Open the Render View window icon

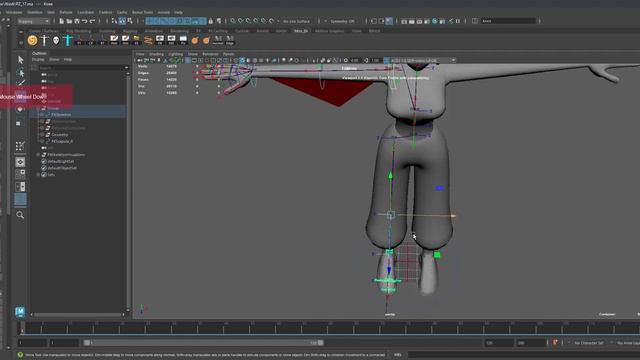[x=404, y=21]
